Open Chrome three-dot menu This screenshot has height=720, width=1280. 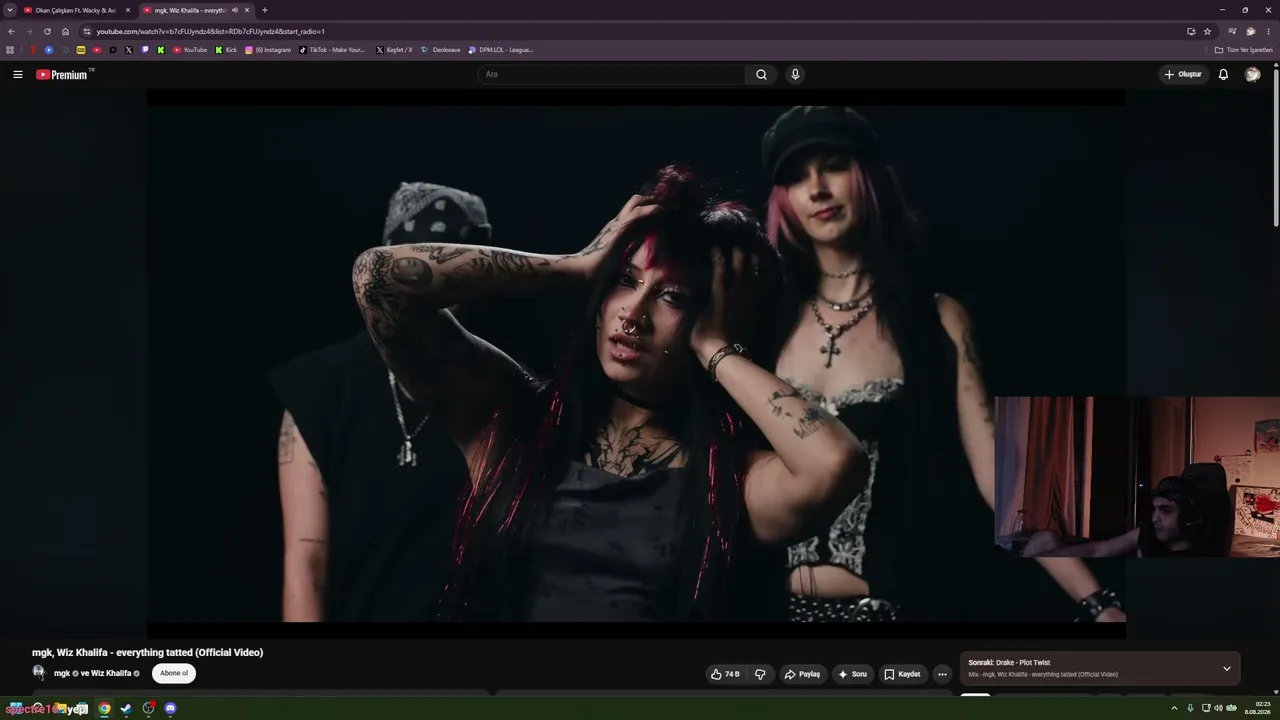point(1268,31)
